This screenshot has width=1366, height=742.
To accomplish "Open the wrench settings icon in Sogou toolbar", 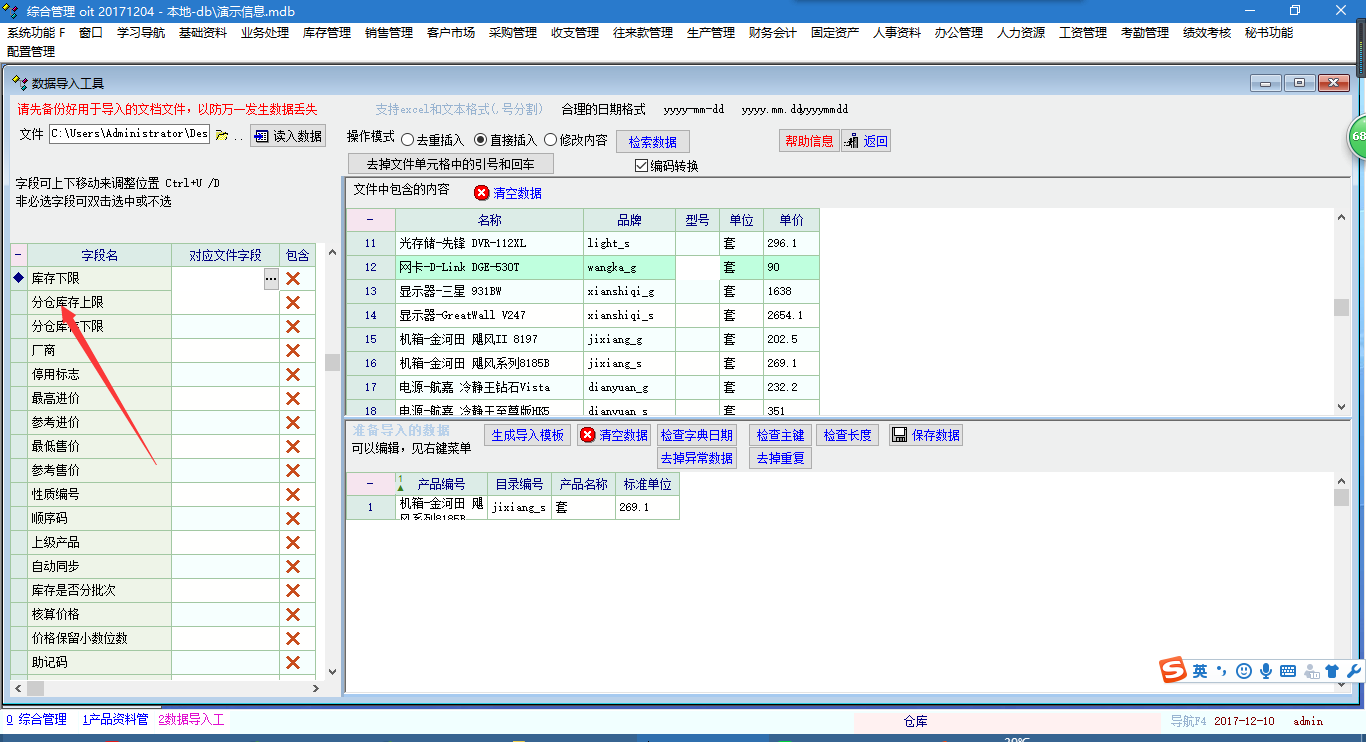I will coord(1355,671).
